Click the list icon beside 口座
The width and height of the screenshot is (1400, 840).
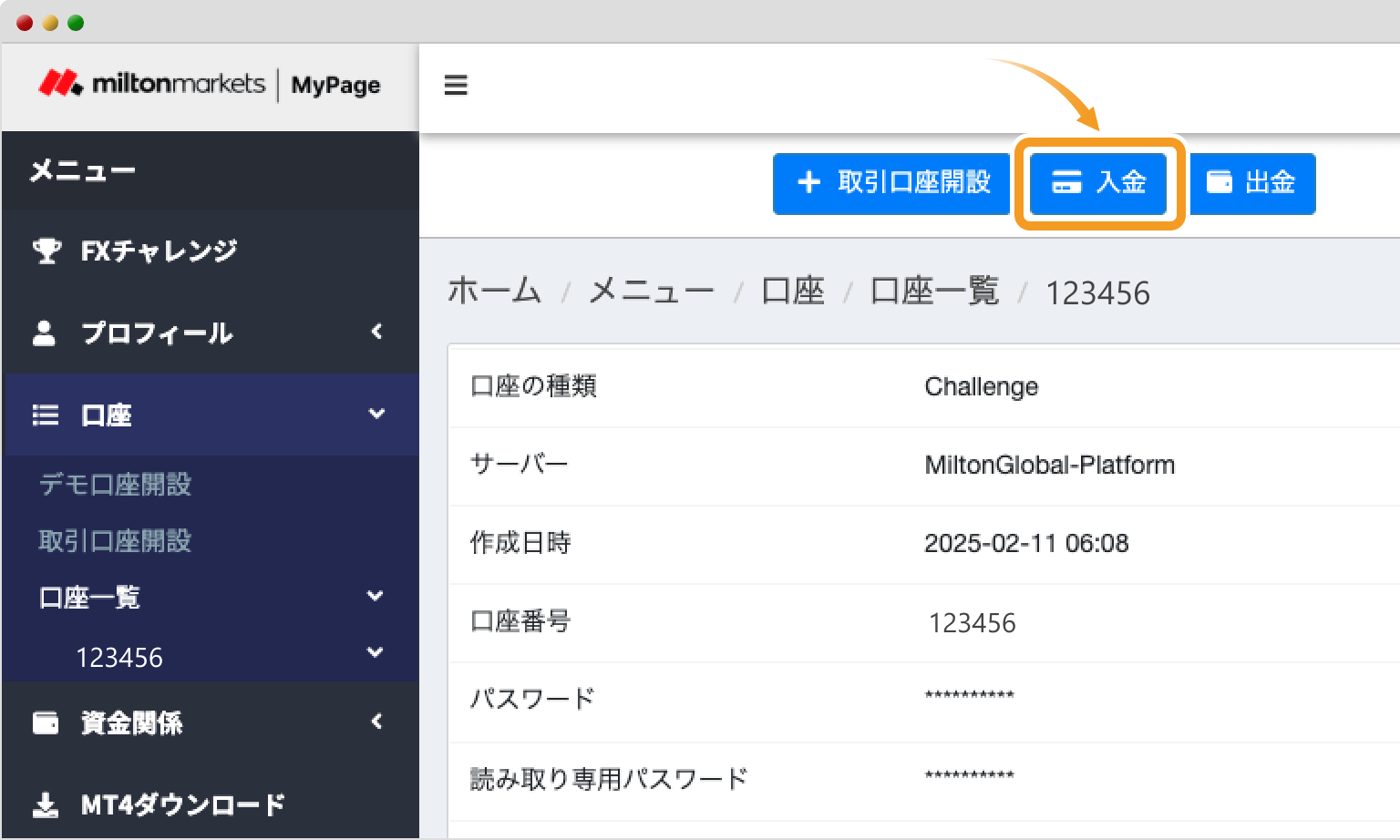point(46,415)
